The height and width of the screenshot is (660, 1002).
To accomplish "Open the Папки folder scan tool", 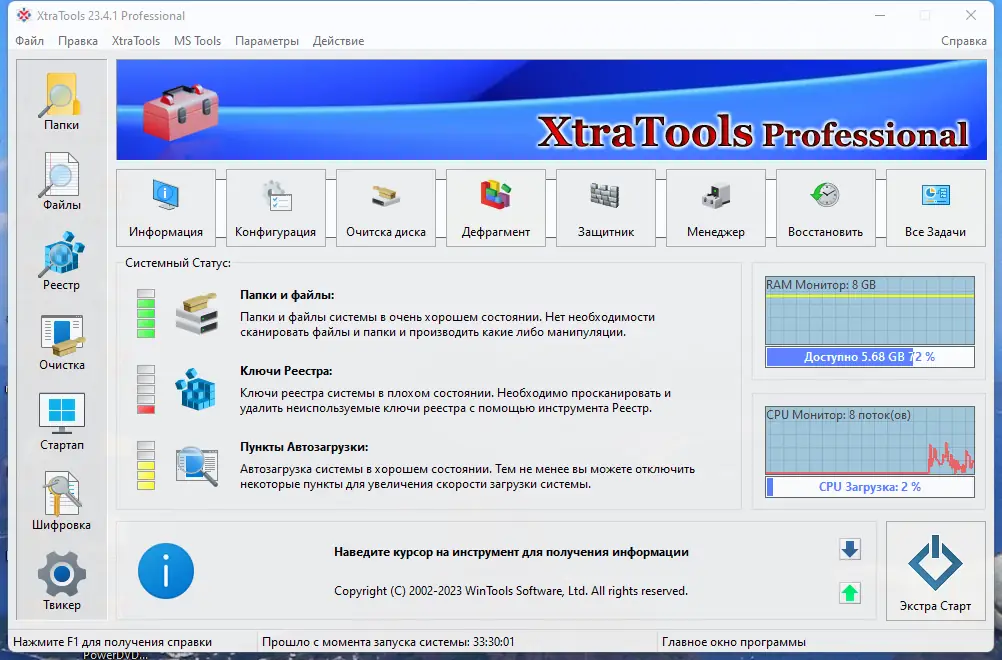I will point(61,101).
